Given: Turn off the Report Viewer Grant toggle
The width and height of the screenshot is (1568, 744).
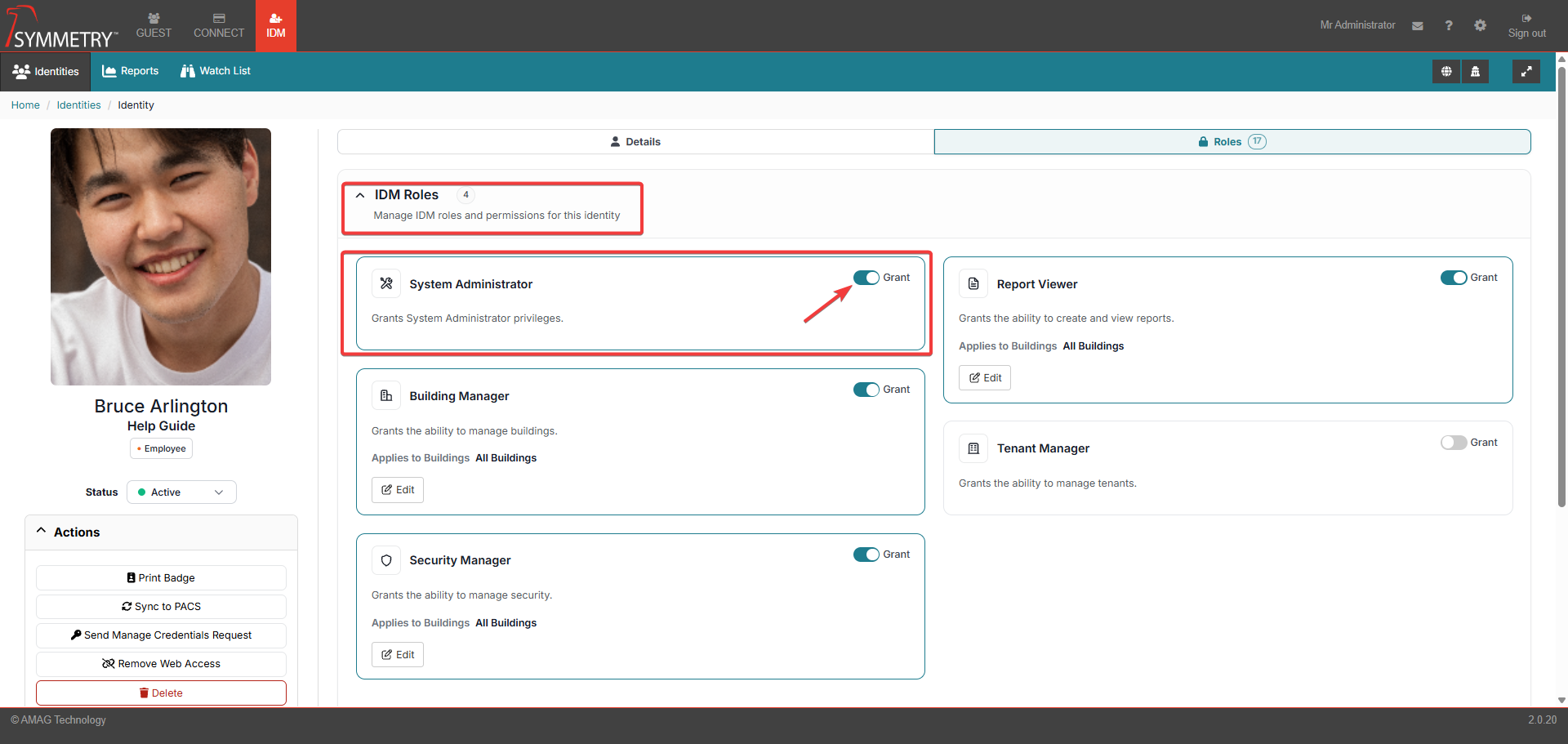Looking at the screenshot, I should 1453,278.
